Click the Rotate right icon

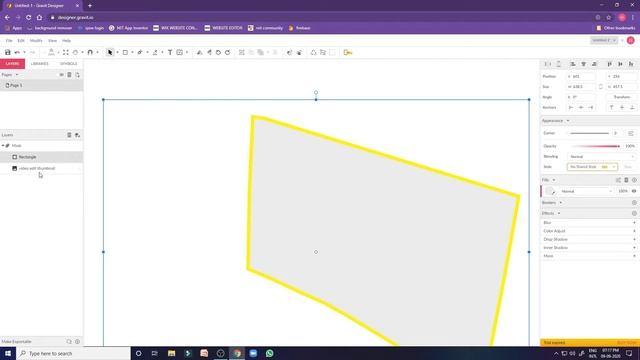click(228, 52)
